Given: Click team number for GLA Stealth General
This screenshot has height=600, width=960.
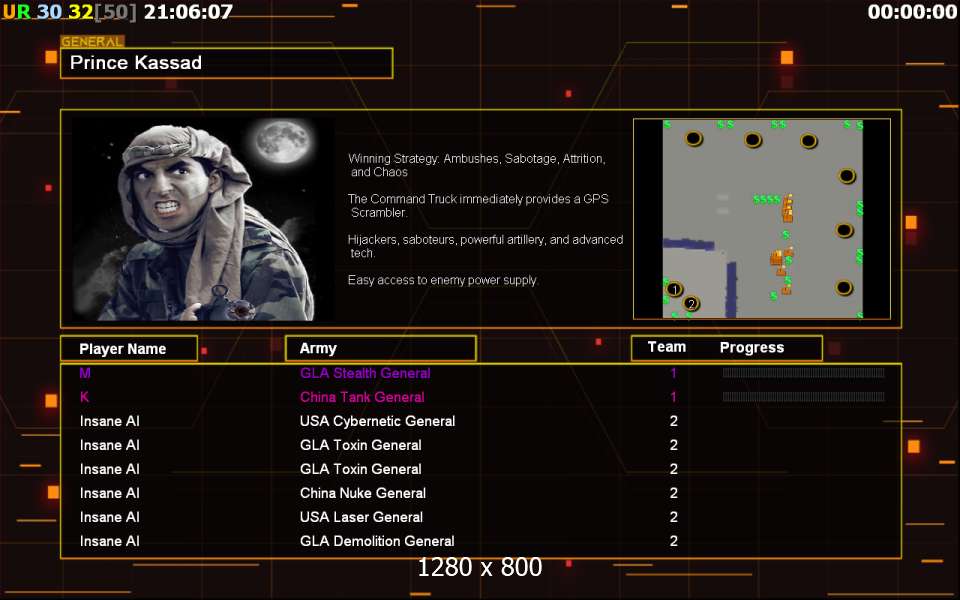Looking at the screenshot, I should (x=673, y=373).
